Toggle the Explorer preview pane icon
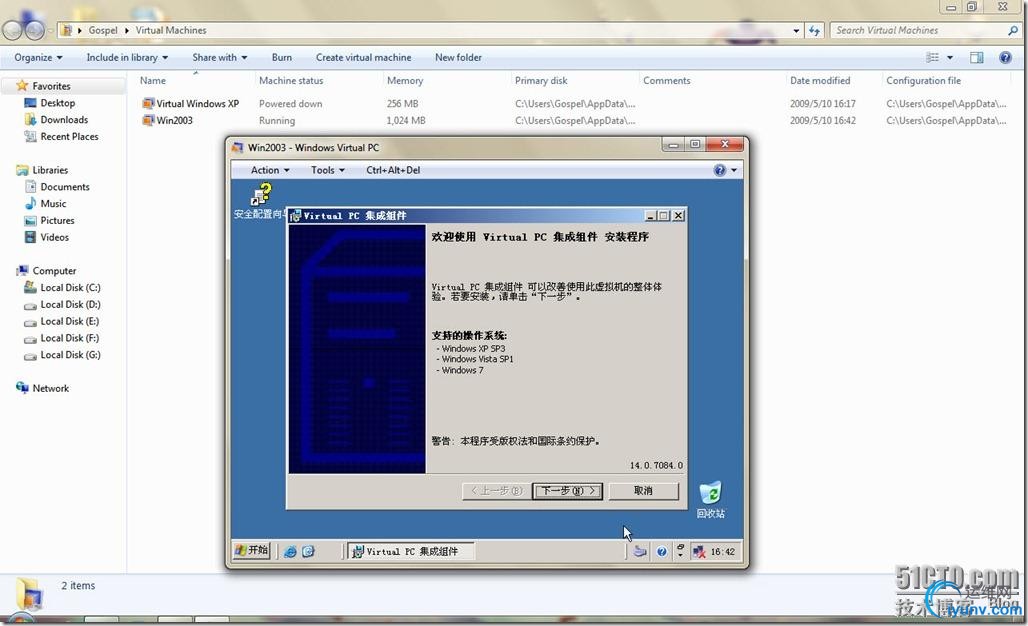1028x626 pixels. tap(977, 58)
